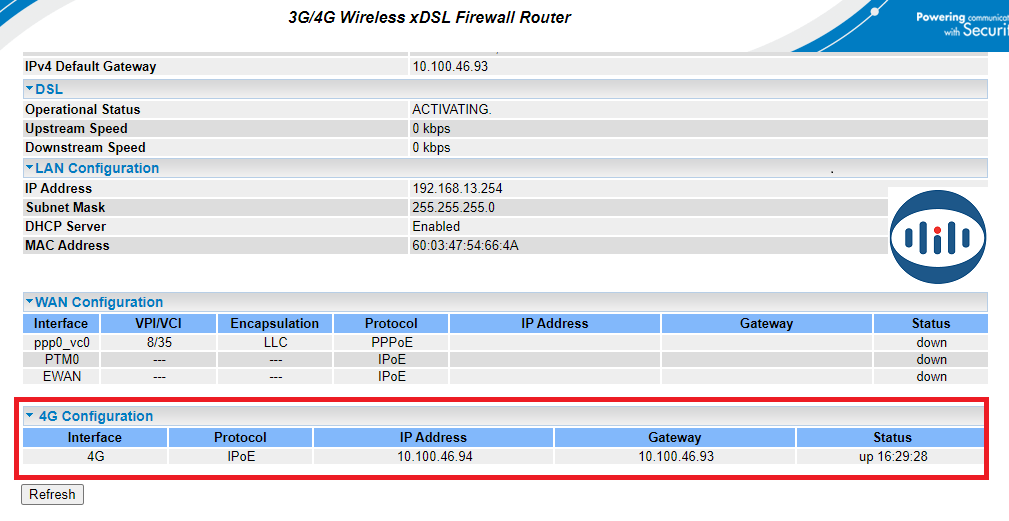Click the WAN table Encapsulation column header

click(x=274, y=323)
